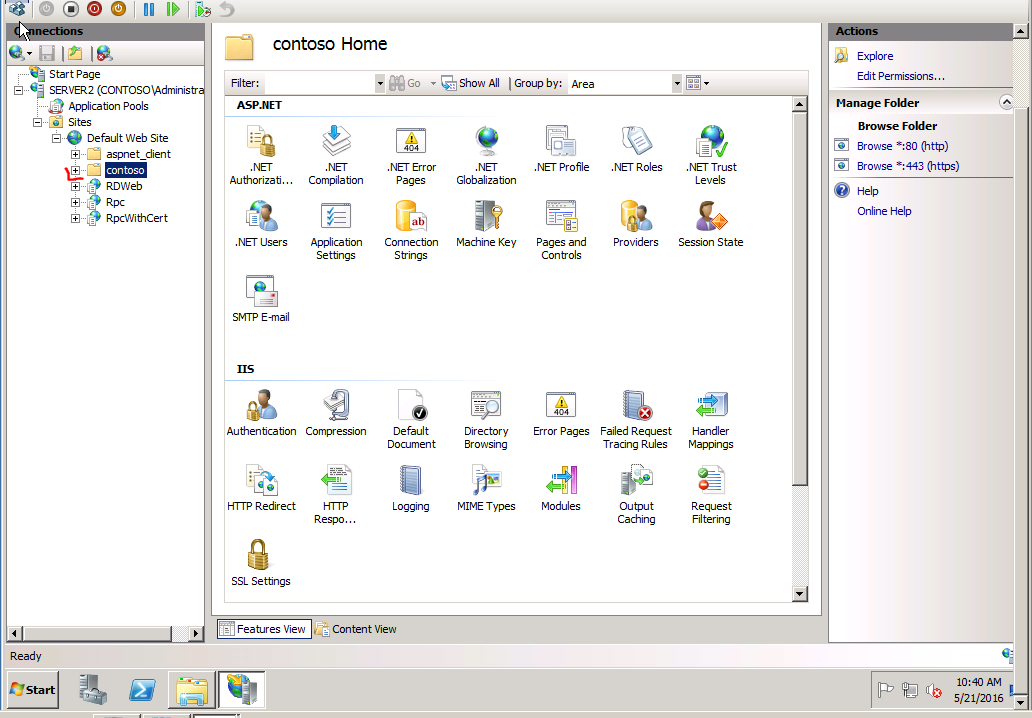Open Server Manager from taskbar
The width and height of the screenshot is (1032, 718).
pos(93,690)
